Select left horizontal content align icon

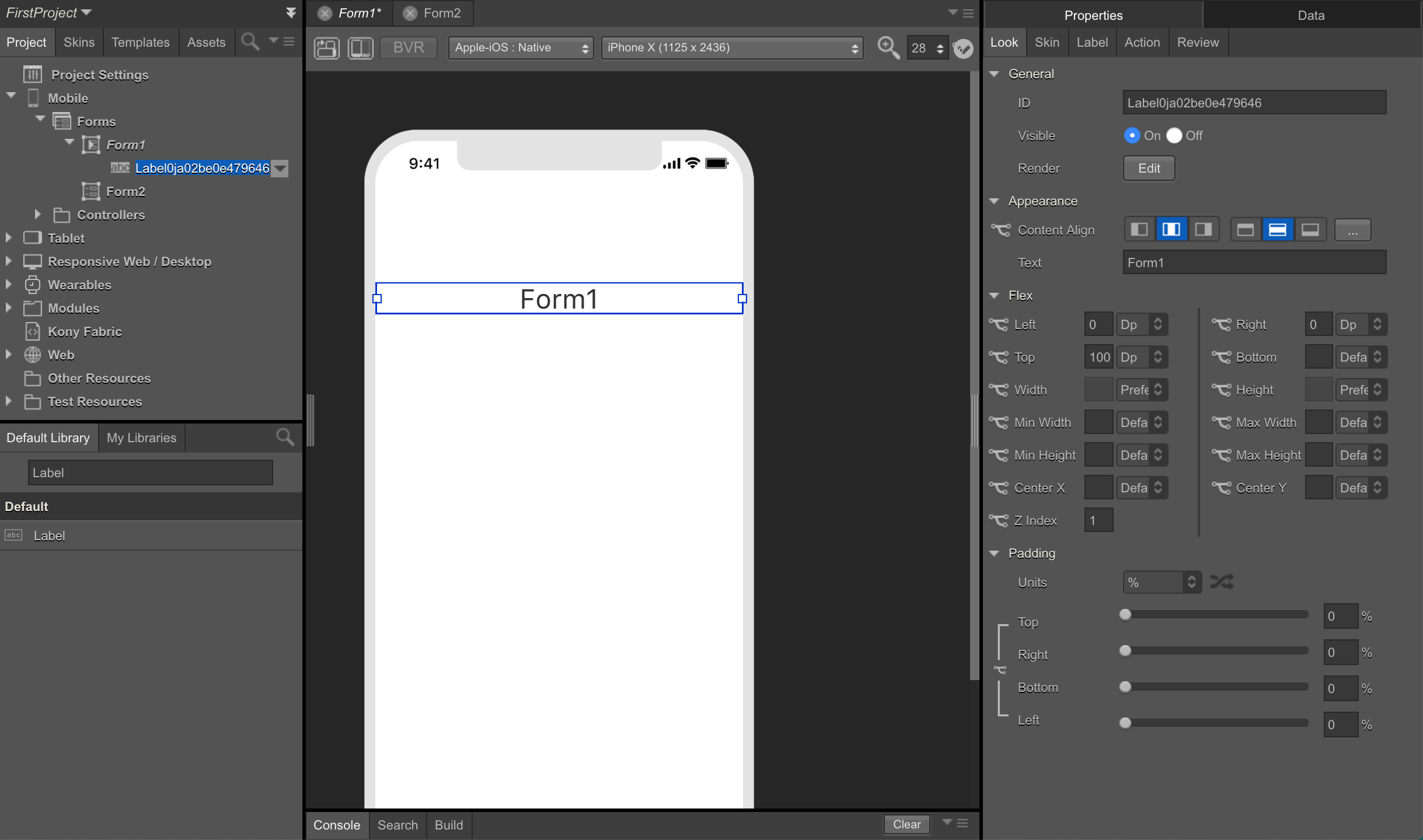[x=1139, y=230]
